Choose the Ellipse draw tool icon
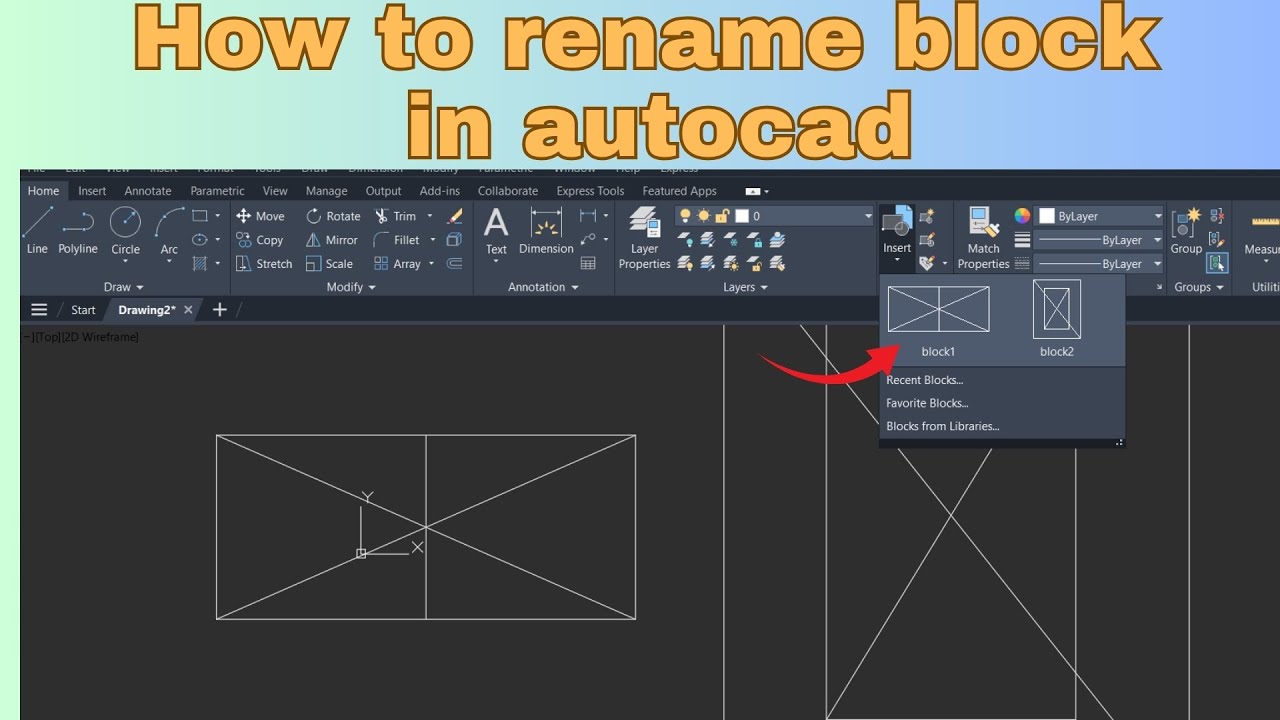 199,240
